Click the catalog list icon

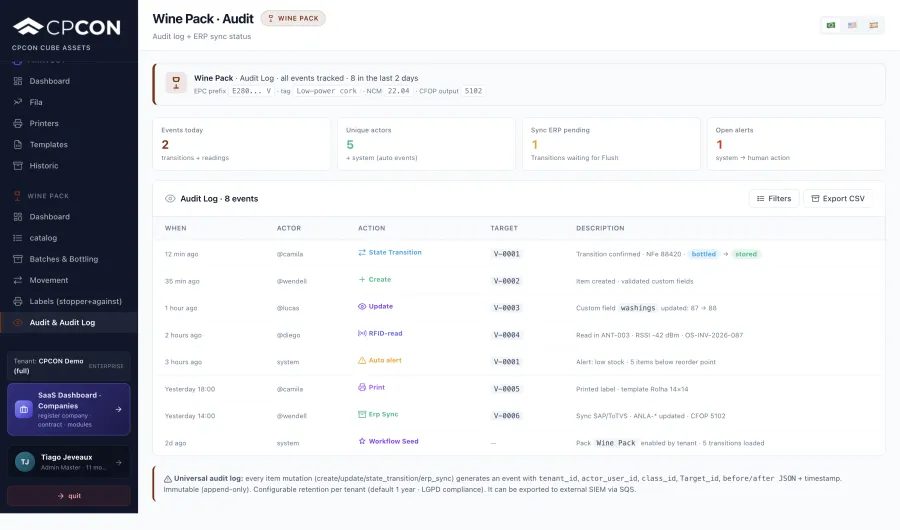click(x=18, y=238)
